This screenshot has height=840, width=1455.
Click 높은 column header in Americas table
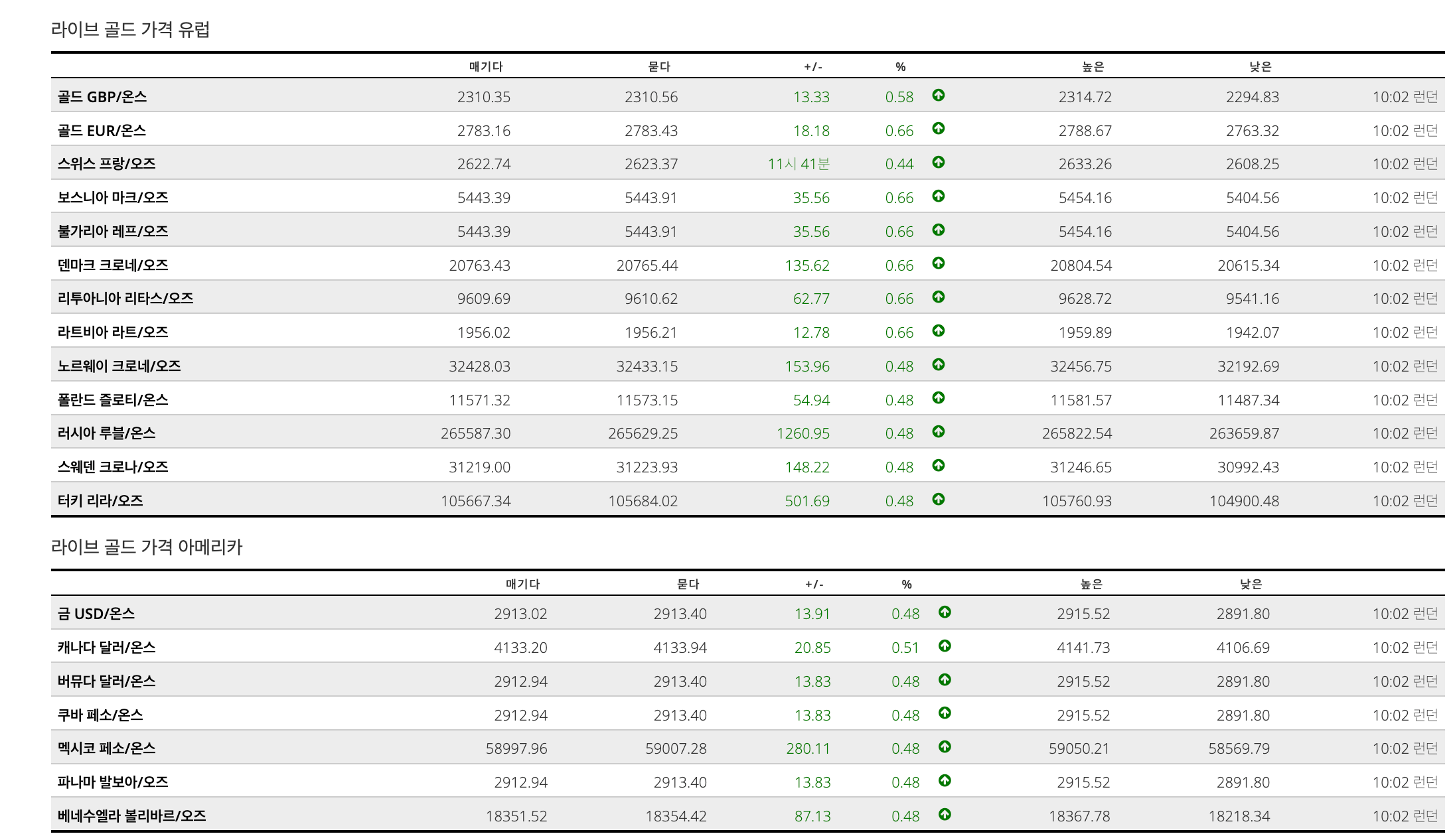[1091, 584]
